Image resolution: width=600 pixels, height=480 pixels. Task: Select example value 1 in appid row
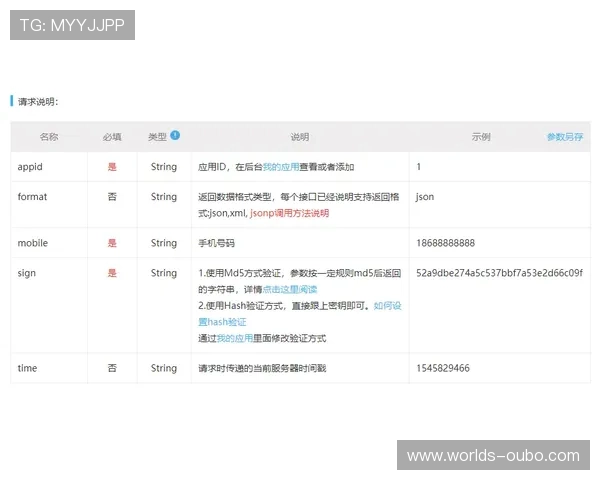click(x=419, y=167)
